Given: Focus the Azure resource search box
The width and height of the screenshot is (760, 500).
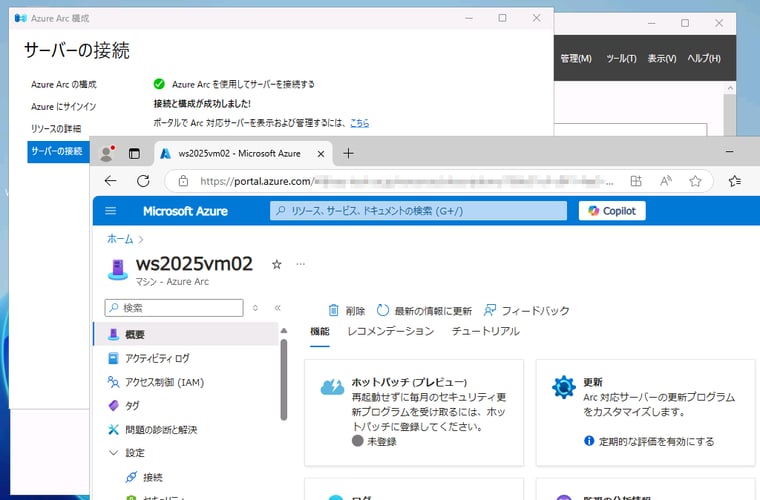Looking at the screenshot, I should 418,211.
